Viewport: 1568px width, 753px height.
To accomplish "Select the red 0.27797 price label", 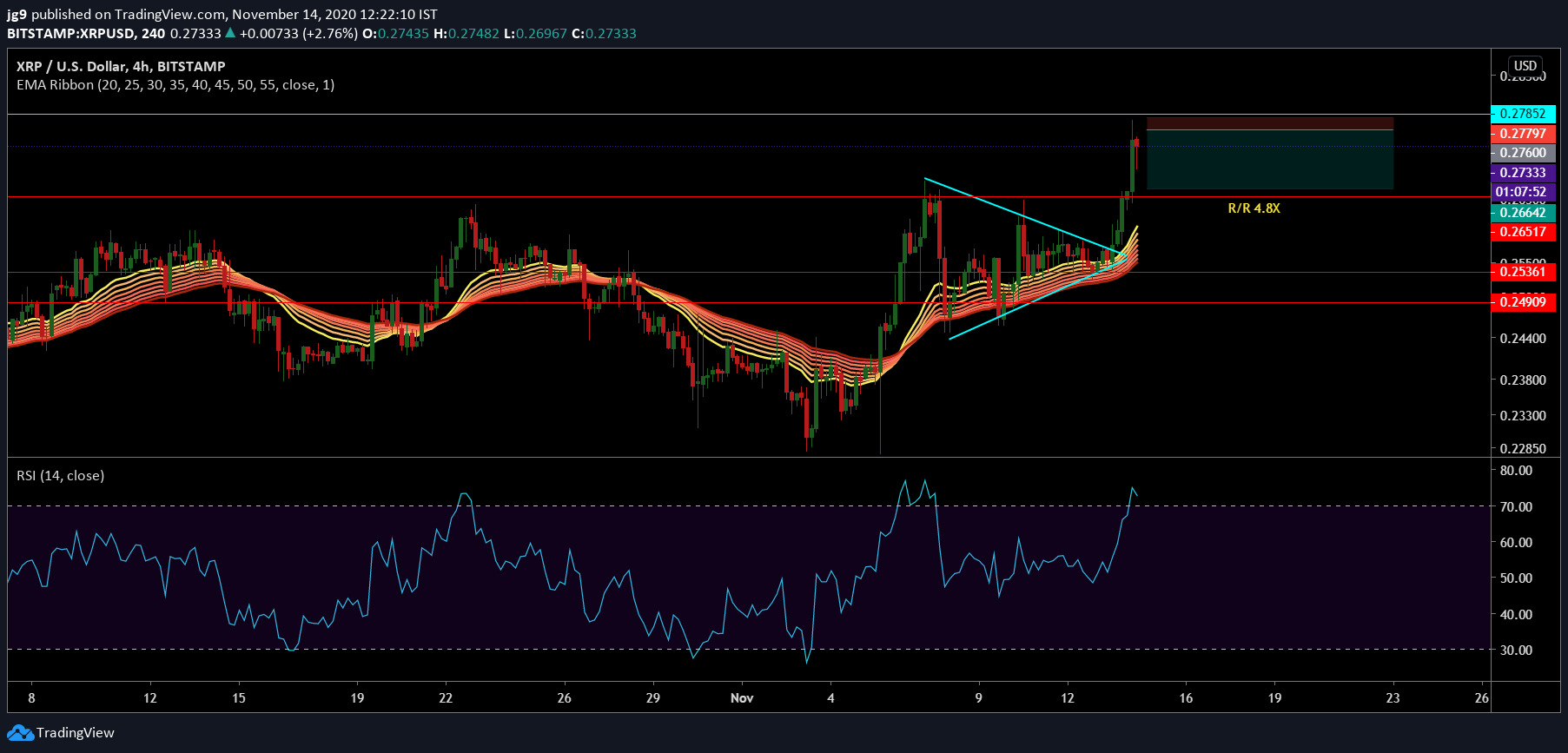I will pos(1523,134).
